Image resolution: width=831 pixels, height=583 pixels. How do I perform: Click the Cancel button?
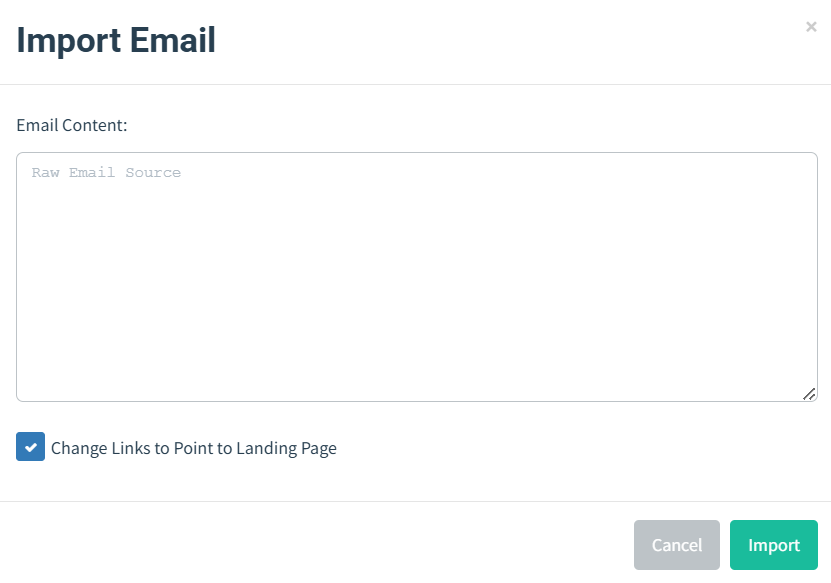677,545
